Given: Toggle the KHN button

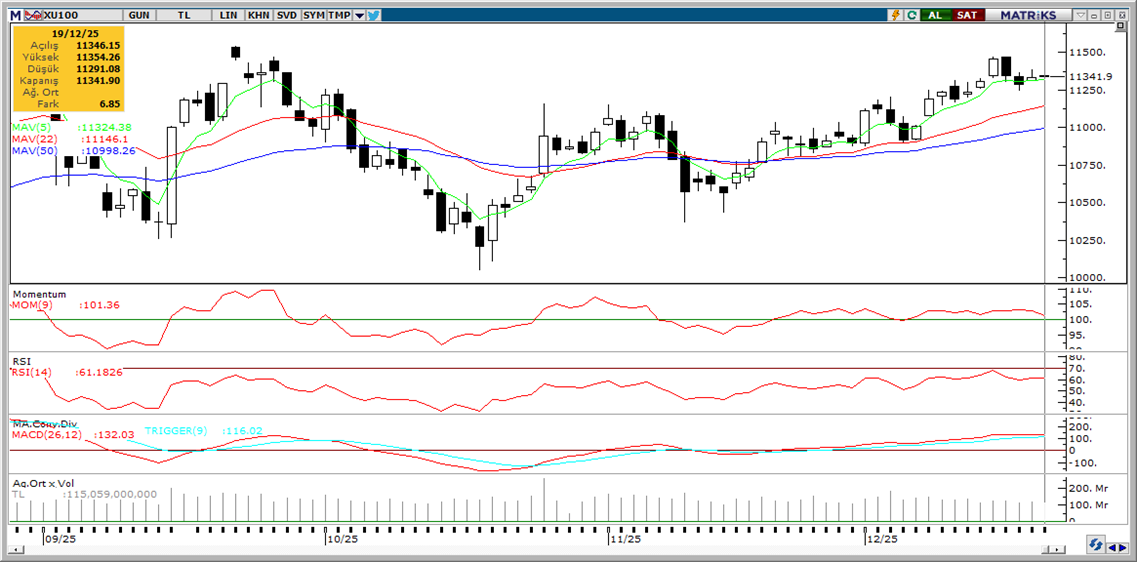Looking at the screenshot, I should [258, 15].
